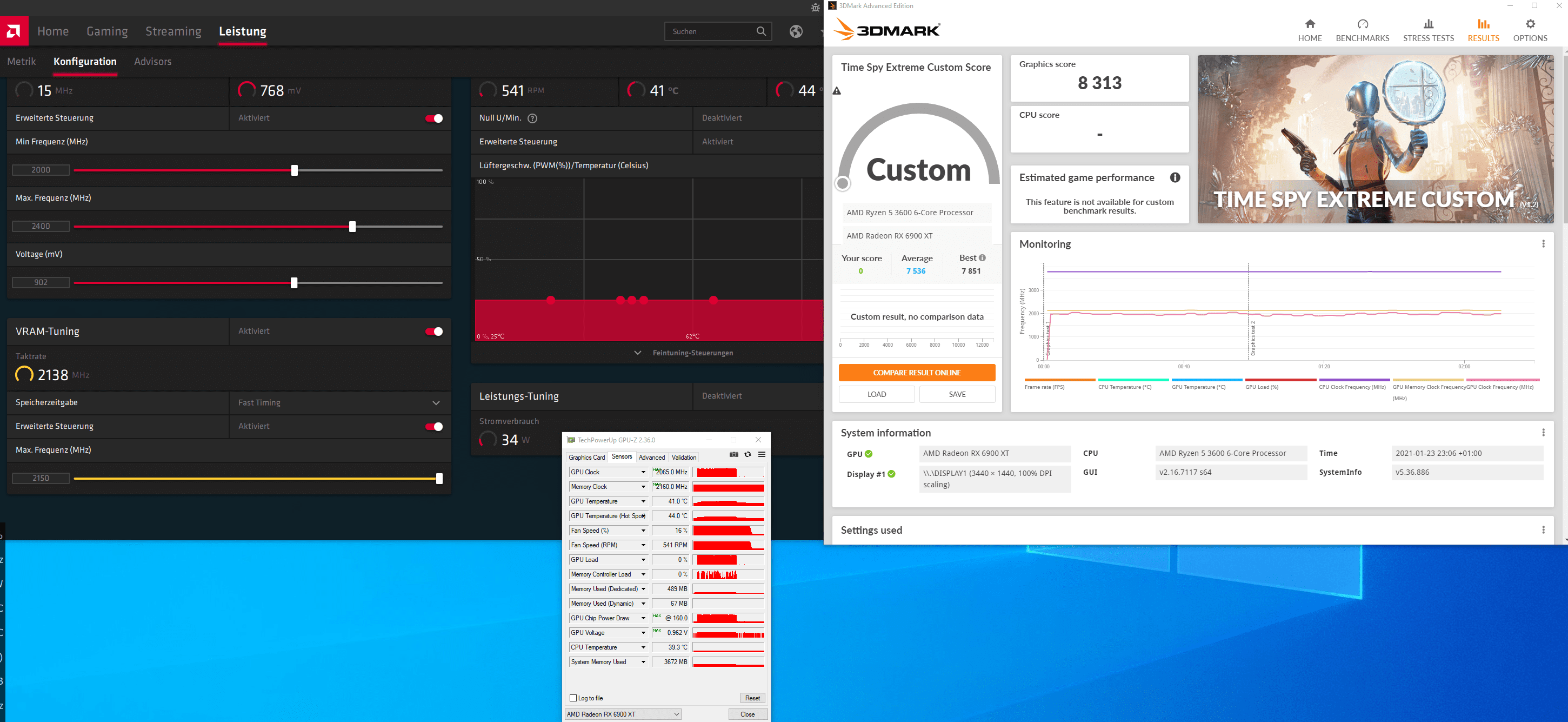Click the AMD logo in Radeon Software
The height and width of the screenshot is (722, 1568).
[14, 31]
